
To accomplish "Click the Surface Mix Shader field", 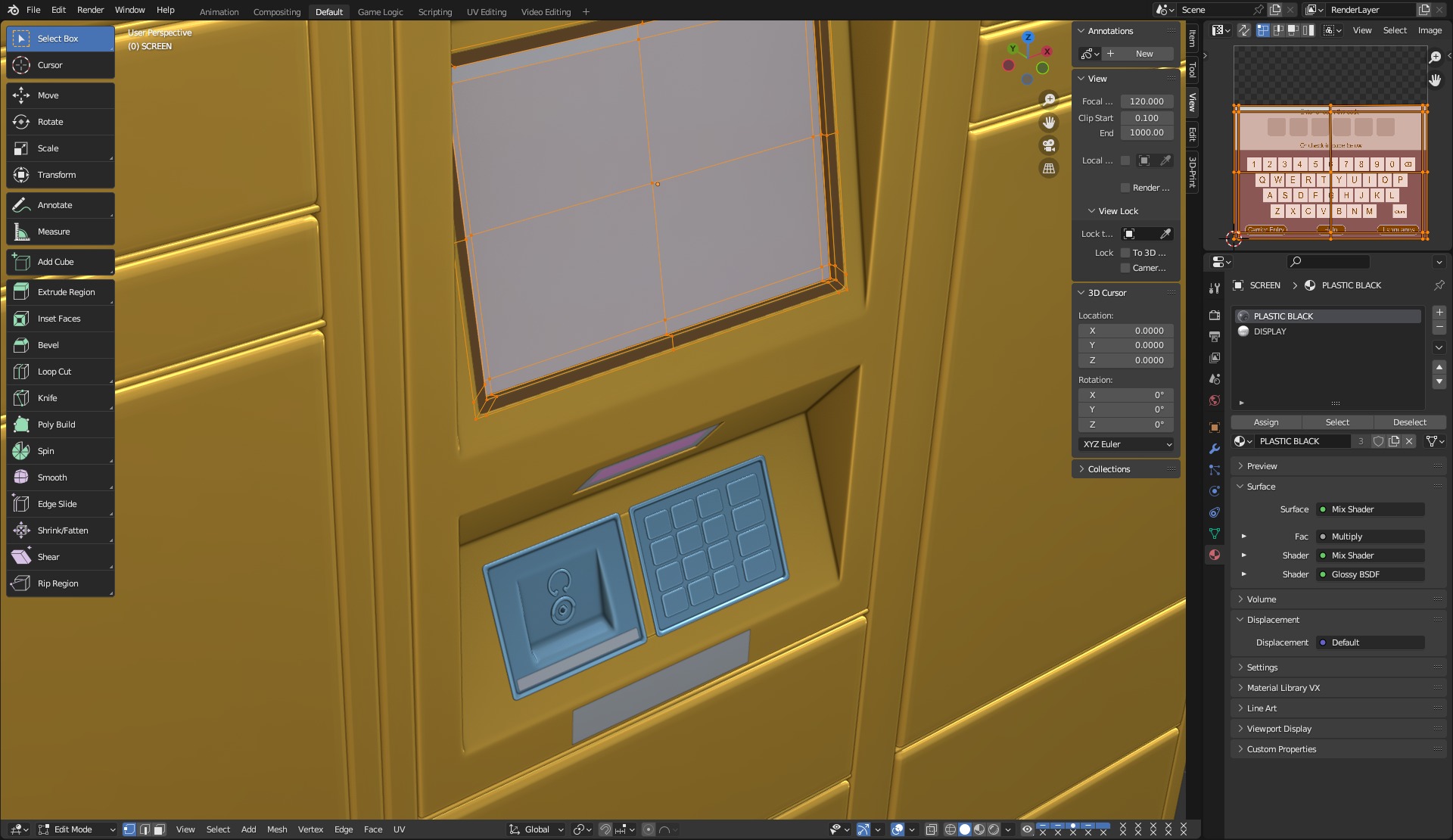I will 1371,509.
